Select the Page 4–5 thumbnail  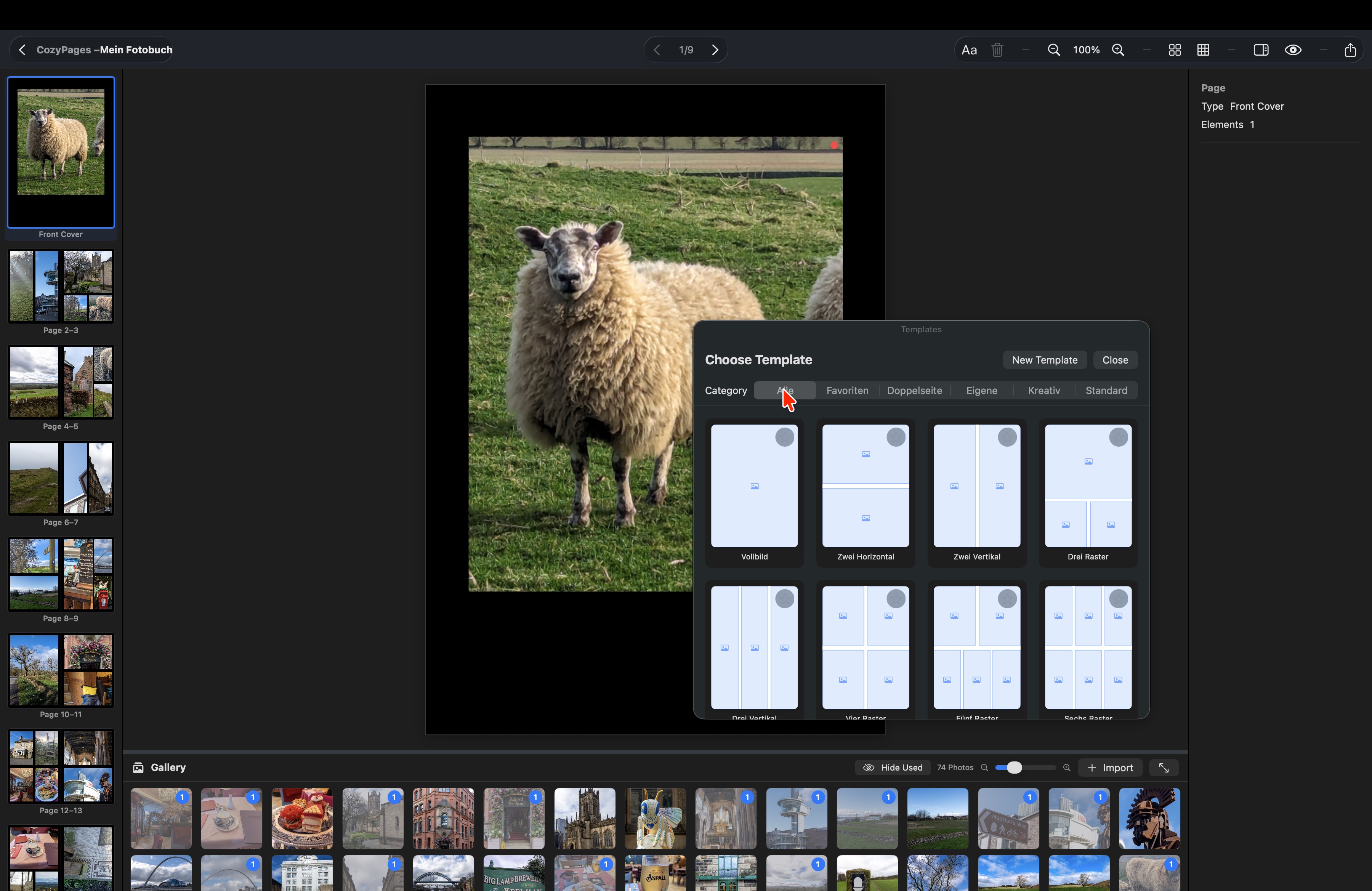point(61,383)
